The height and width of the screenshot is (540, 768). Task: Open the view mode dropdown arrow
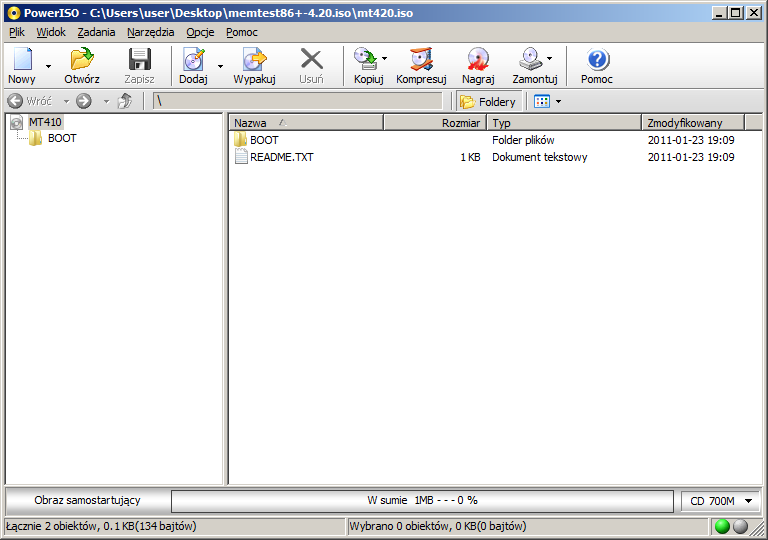(558, 101)
